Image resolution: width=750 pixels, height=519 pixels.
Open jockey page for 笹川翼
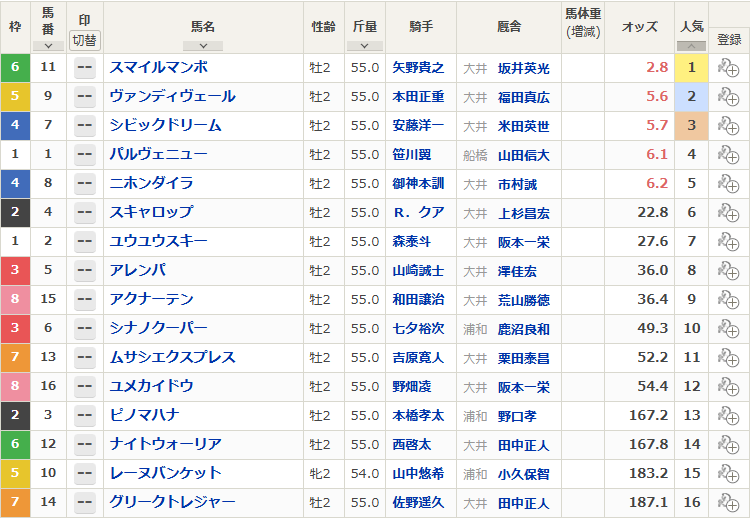(x=412, y=155)
